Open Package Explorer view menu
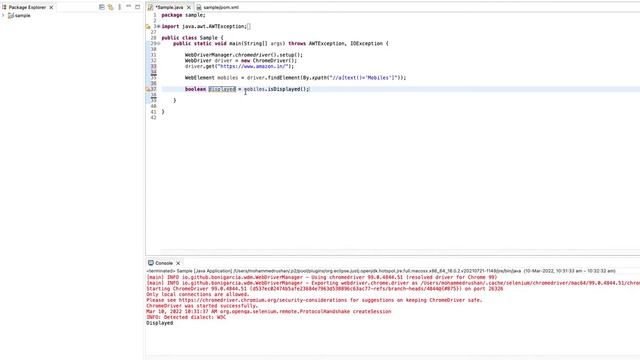The height and width of the screenshot is (360, 640). 120,7
